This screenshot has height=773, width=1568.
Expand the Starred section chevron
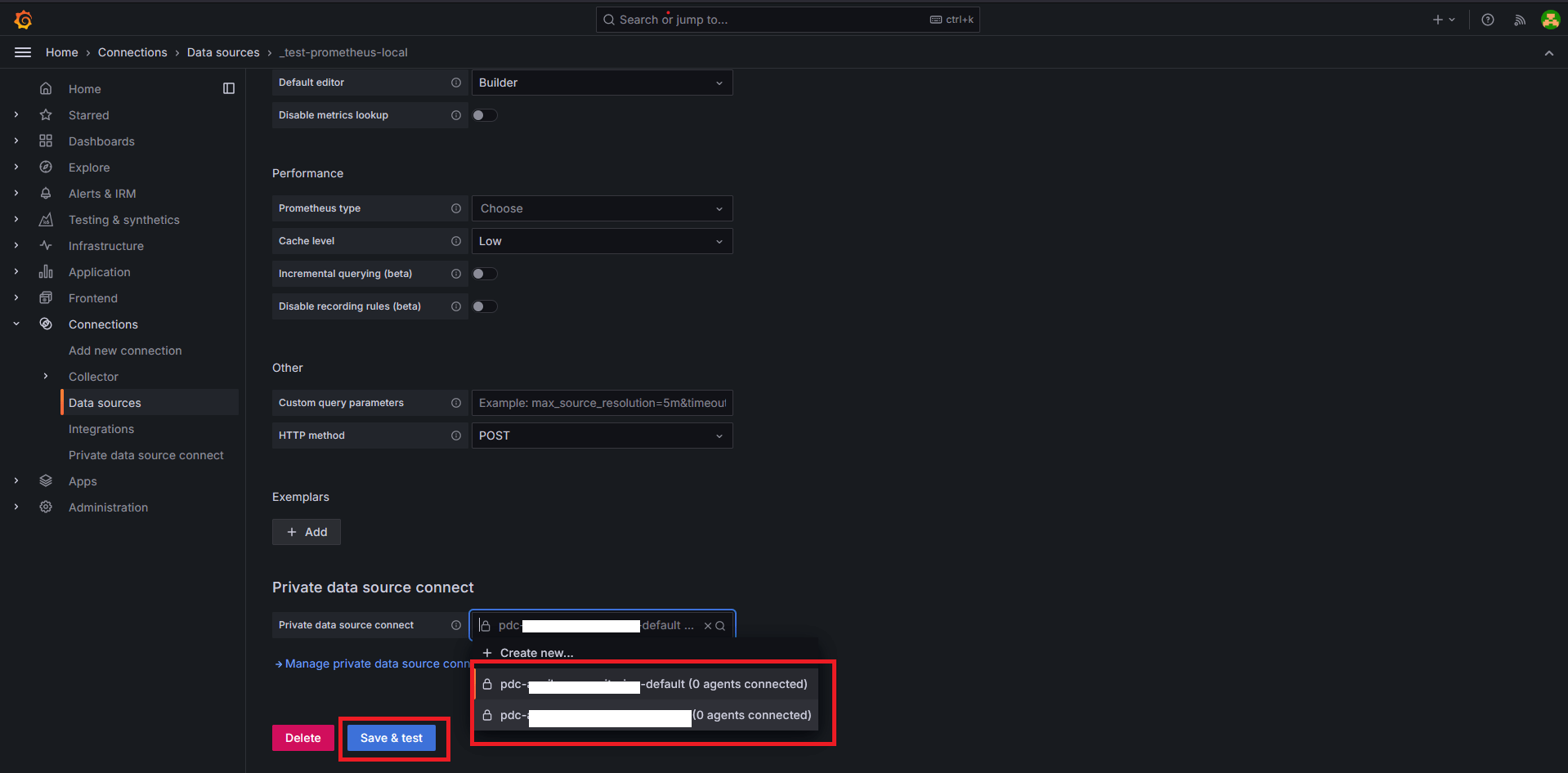point(16,114)
